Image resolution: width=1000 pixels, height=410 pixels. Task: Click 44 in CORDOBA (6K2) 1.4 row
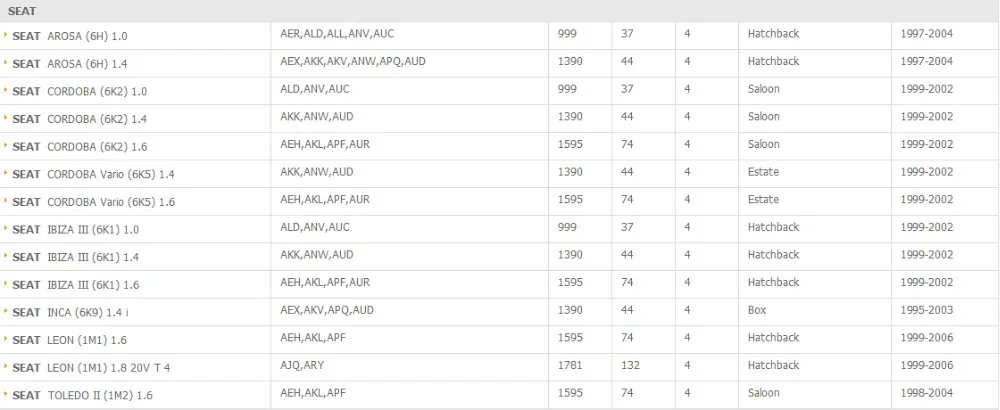(x=627, y=117)
